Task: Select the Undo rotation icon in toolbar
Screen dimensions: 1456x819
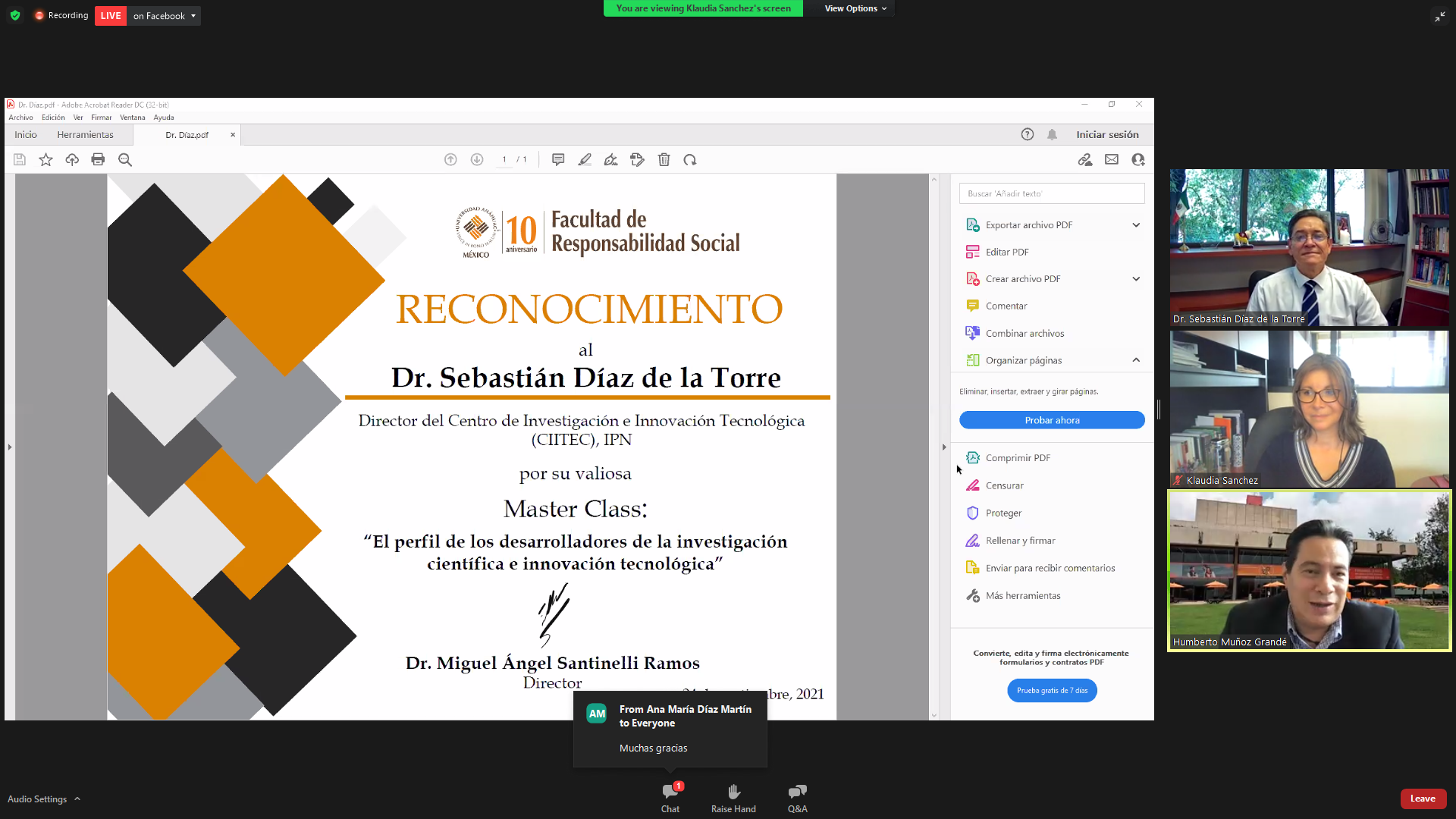Action: click(x=690, y=159)
